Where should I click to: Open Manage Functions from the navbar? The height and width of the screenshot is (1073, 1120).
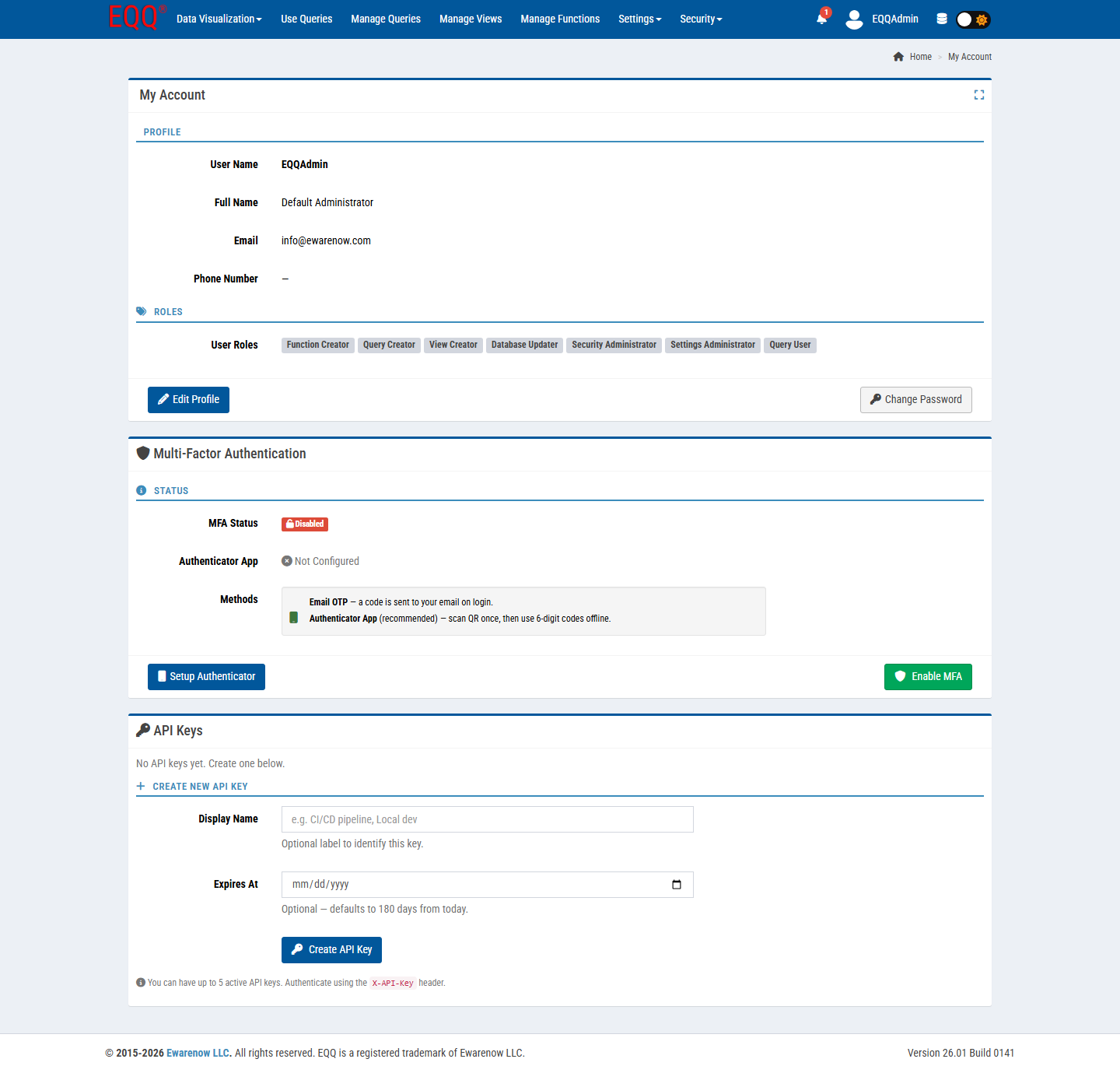(560, 19)
